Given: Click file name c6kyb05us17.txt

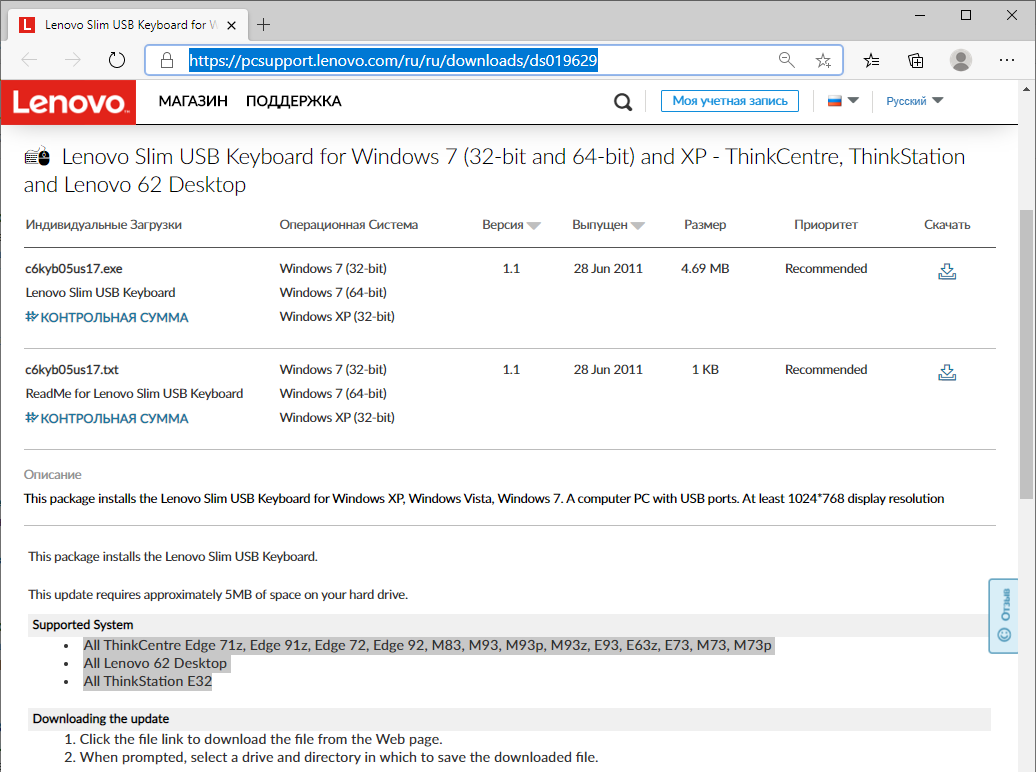Looking at the screenshot, I should 72,369.
